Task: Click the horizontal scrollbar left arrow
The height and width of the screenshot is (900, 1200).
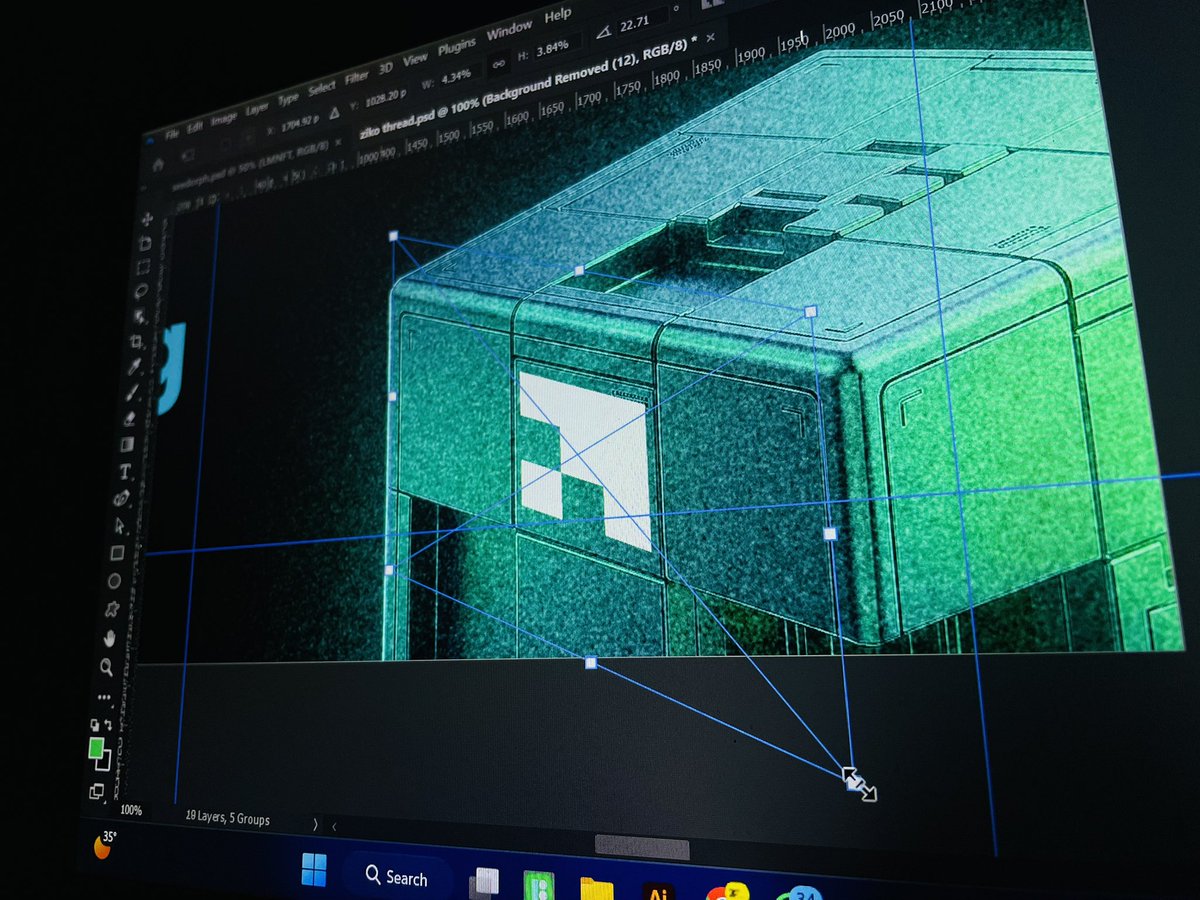Action: (x=334, y=826)
